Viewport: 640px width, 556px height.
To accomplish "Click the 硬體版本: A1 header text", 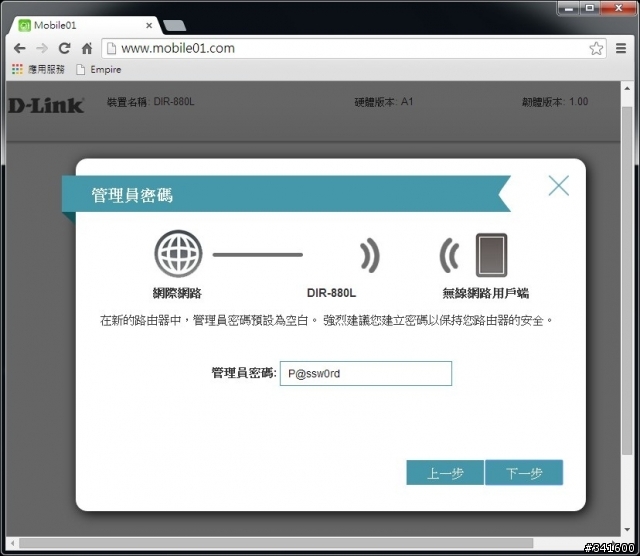I will coord(384,102).
